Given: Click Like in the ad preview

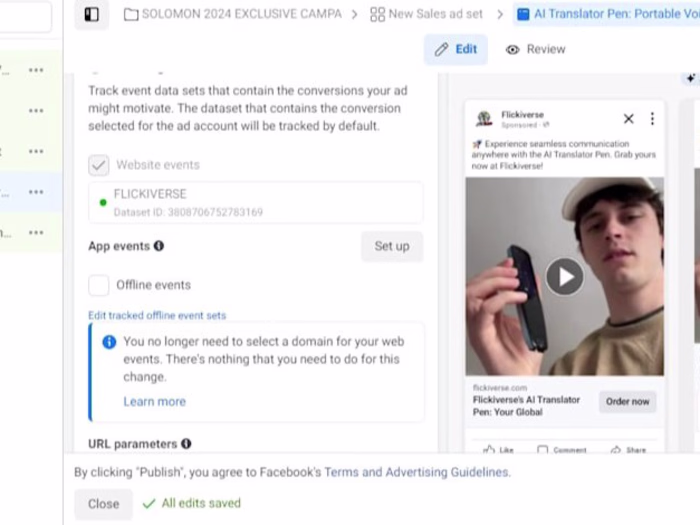Looking at the screenshot, I should 499,449.
